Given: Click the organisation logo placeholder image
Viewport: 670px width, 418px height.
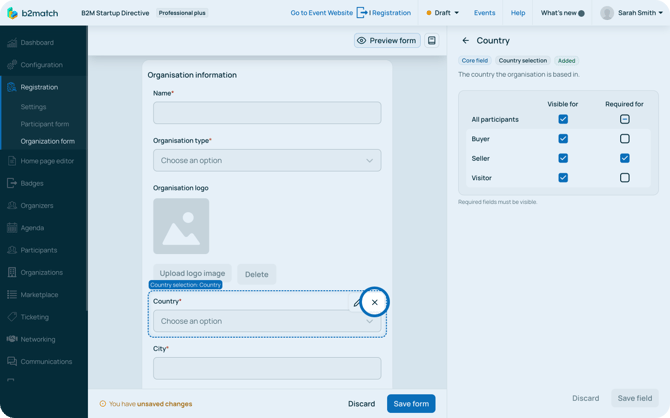Looking at the screenshot, I should [181, 226].
